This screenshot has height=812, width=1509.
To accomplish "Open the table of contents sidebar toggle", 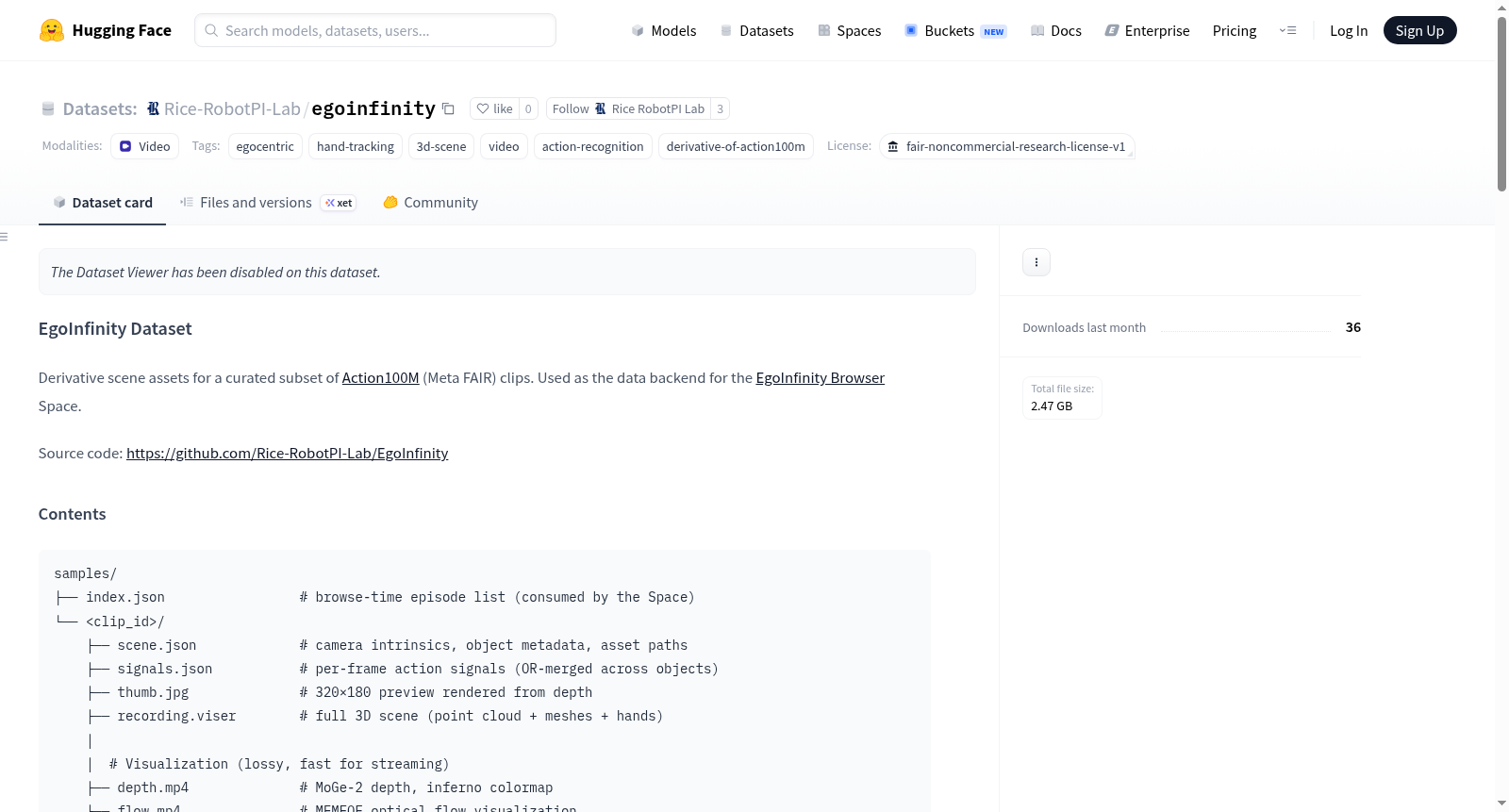I will (x=4, y=237).
